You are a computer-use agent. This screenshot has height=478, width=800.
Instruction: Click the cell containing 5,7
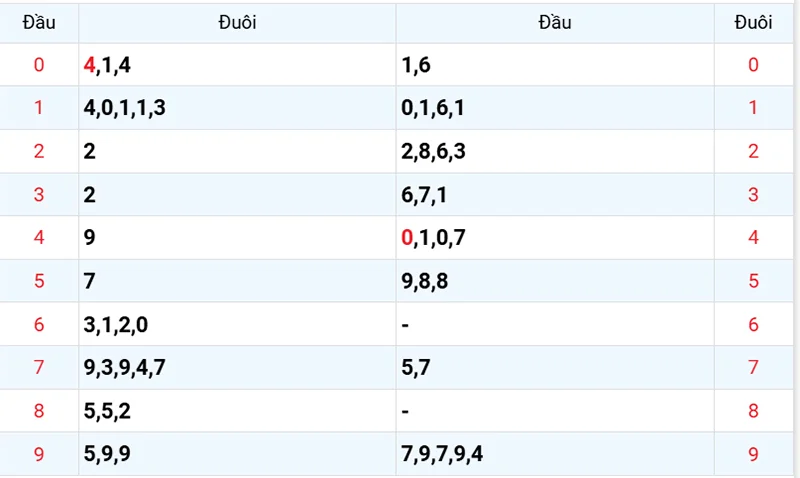pos(416,368)
